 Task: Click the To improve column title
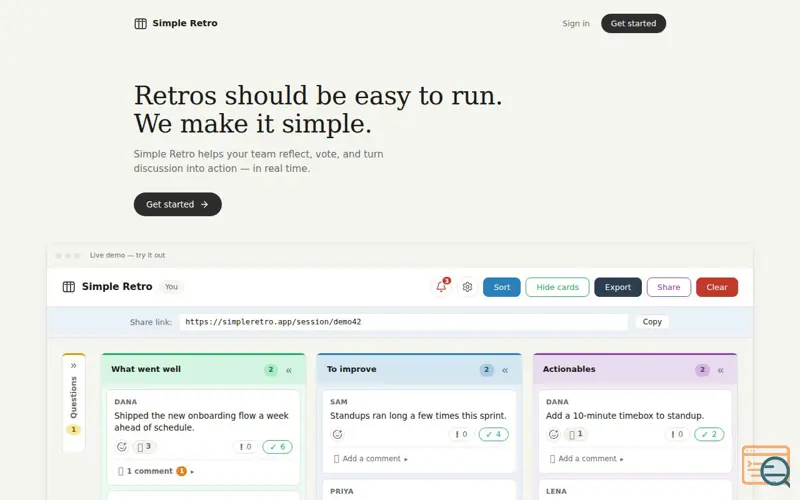(352, 369)
